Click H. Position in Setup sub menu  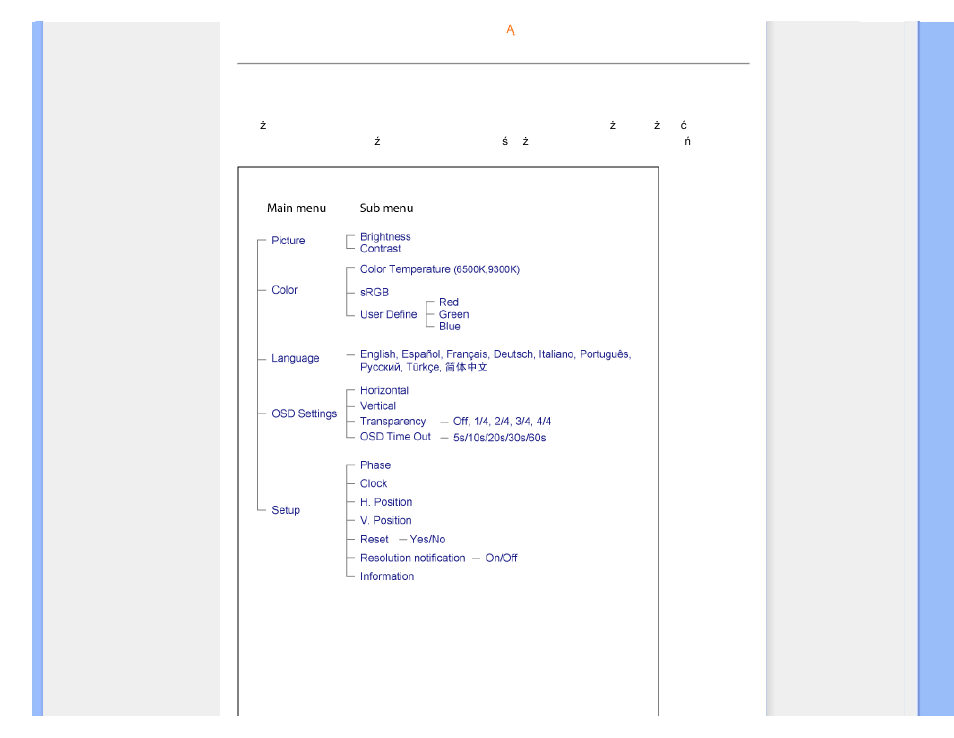[386, 503]
